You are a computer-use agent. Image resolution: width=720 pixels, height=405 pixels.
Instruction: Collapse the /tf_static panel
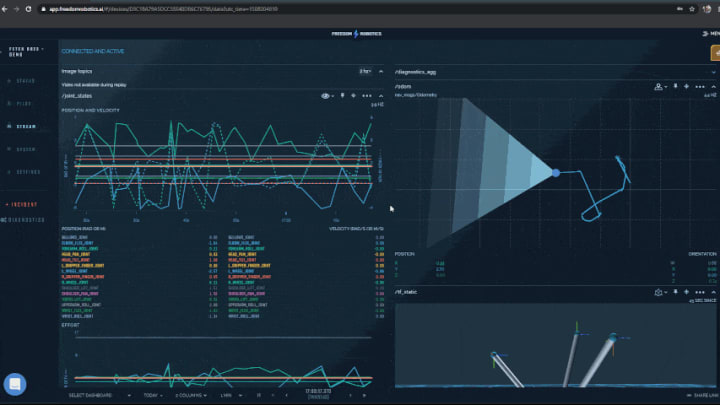(x=714, y=292)
